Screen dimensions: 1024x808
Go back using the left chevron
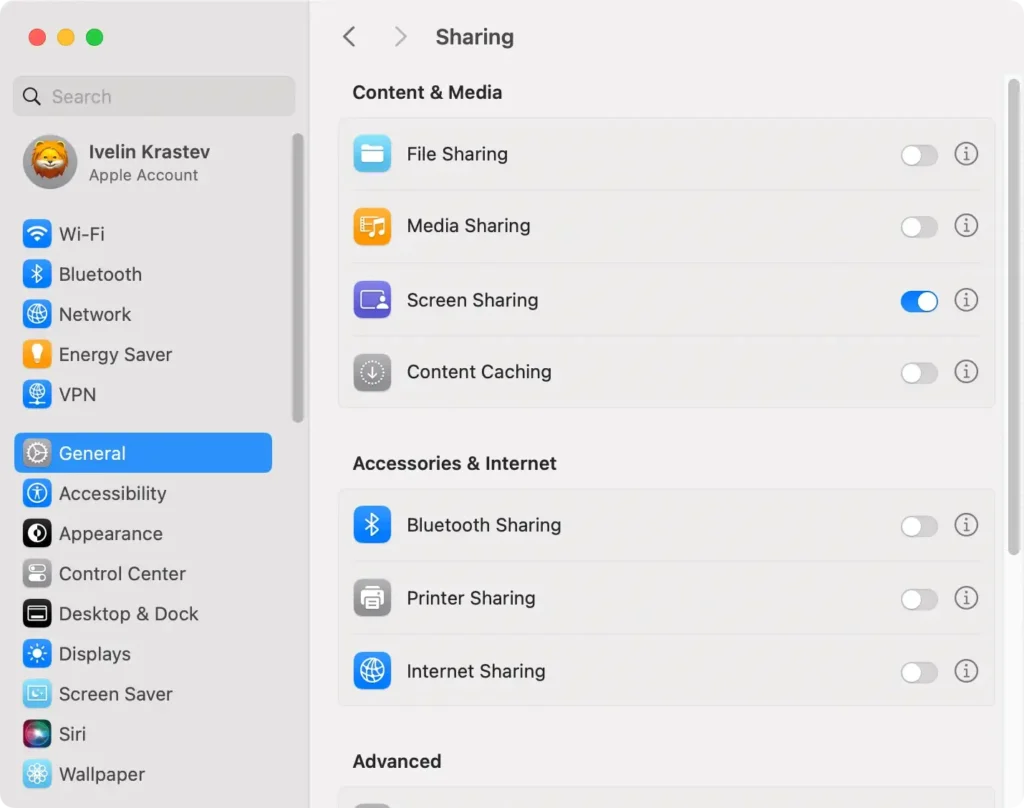(349, 37)
